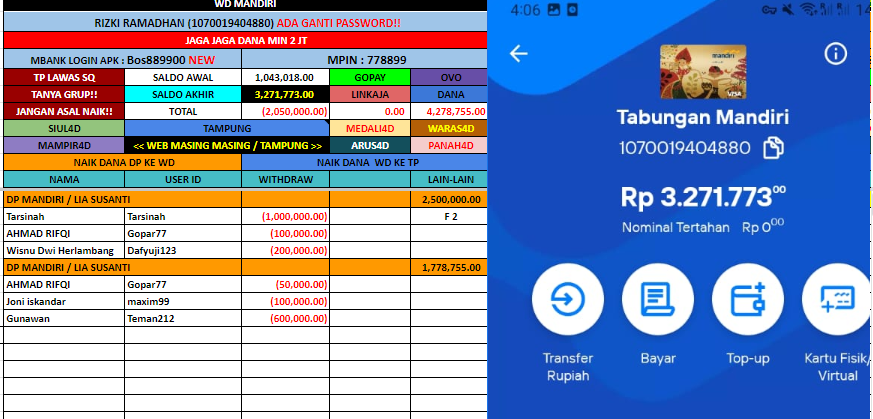Click the Rp 3.271.773 balance in app
The height and width of the screenshot is (419, 873).
(703, 197)
